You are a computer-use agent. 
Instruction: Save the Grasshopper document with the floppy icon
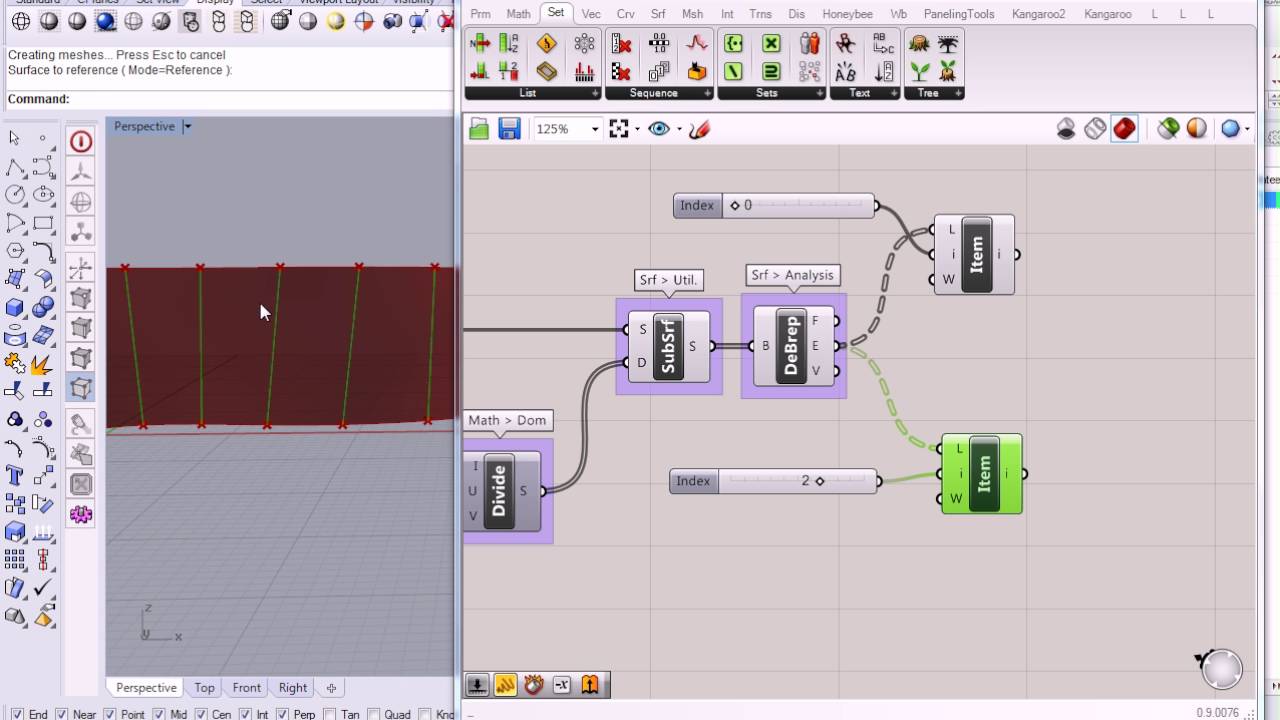(510, 129)
